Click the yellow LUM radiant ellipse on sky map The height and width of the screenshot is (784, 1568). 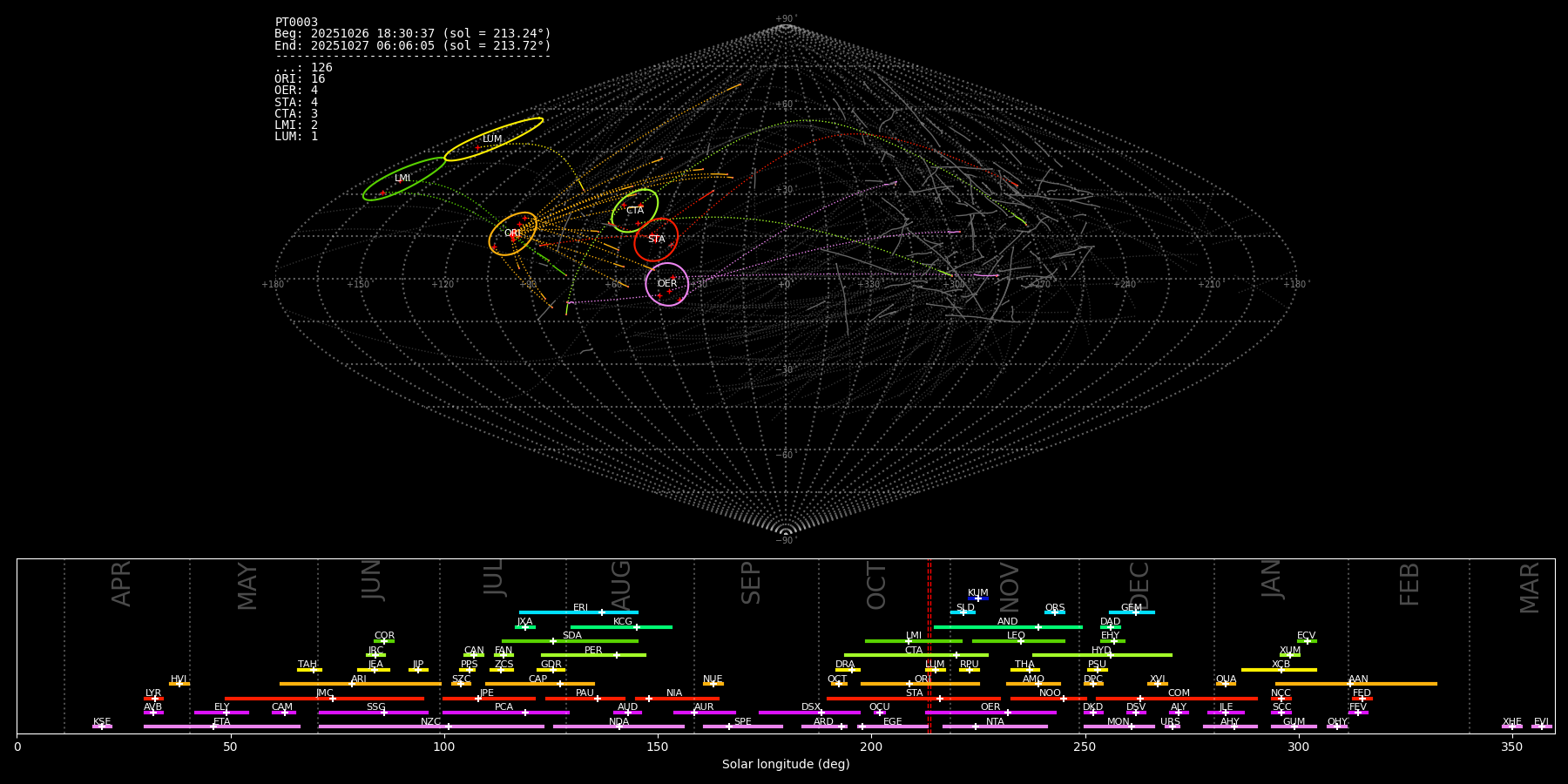(494, 139)
